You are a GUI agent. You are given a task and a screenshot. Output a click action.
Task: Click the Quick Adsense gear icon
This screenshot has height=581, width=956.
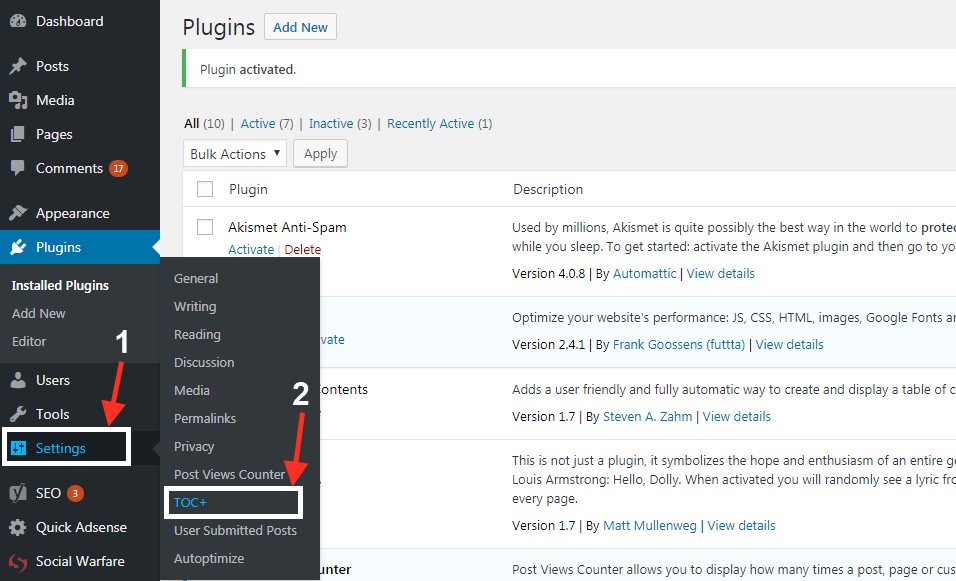pyautogui.click(x=18, y=527)
